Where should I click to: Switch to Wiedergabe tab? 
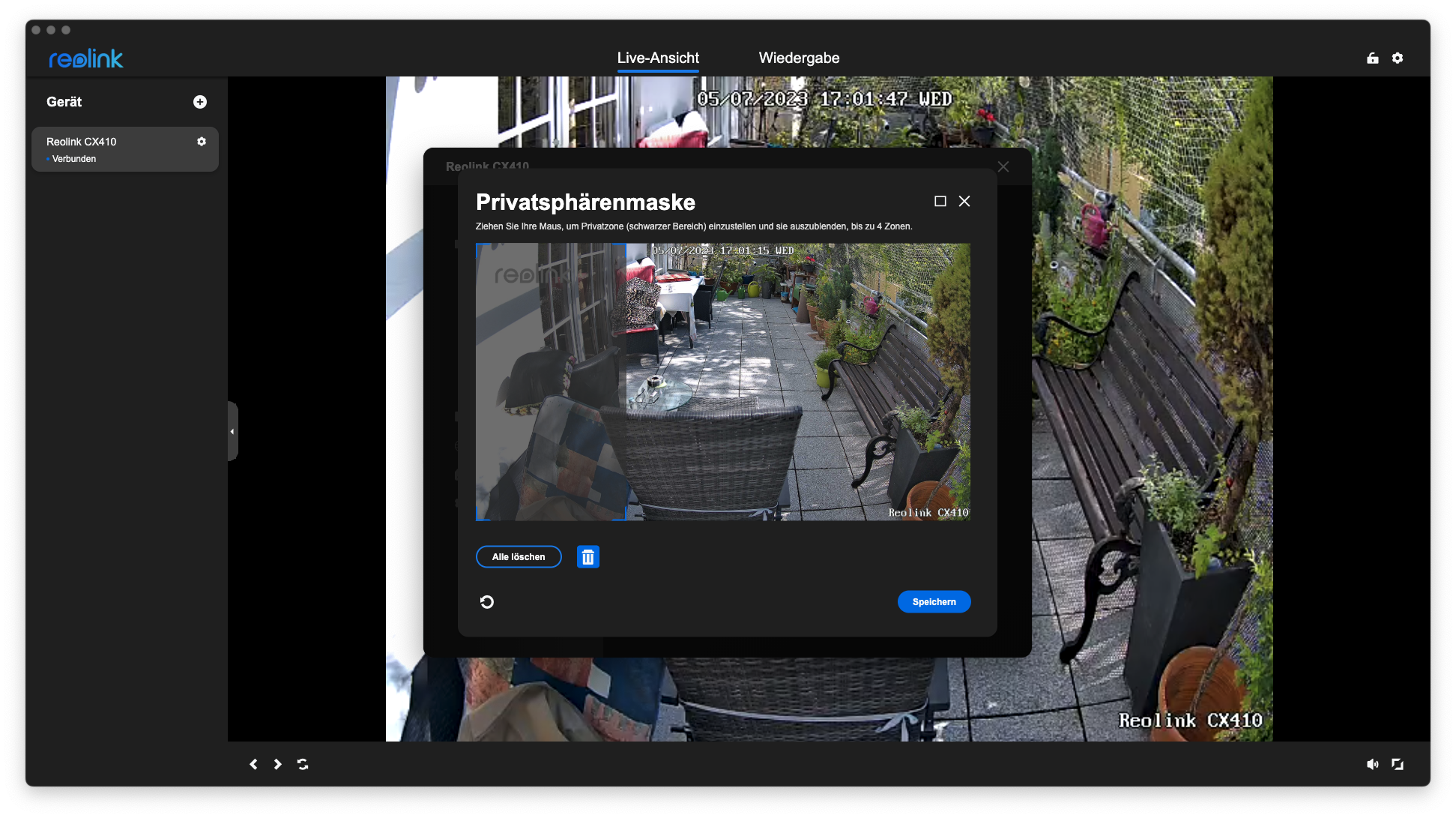(799, 58)
